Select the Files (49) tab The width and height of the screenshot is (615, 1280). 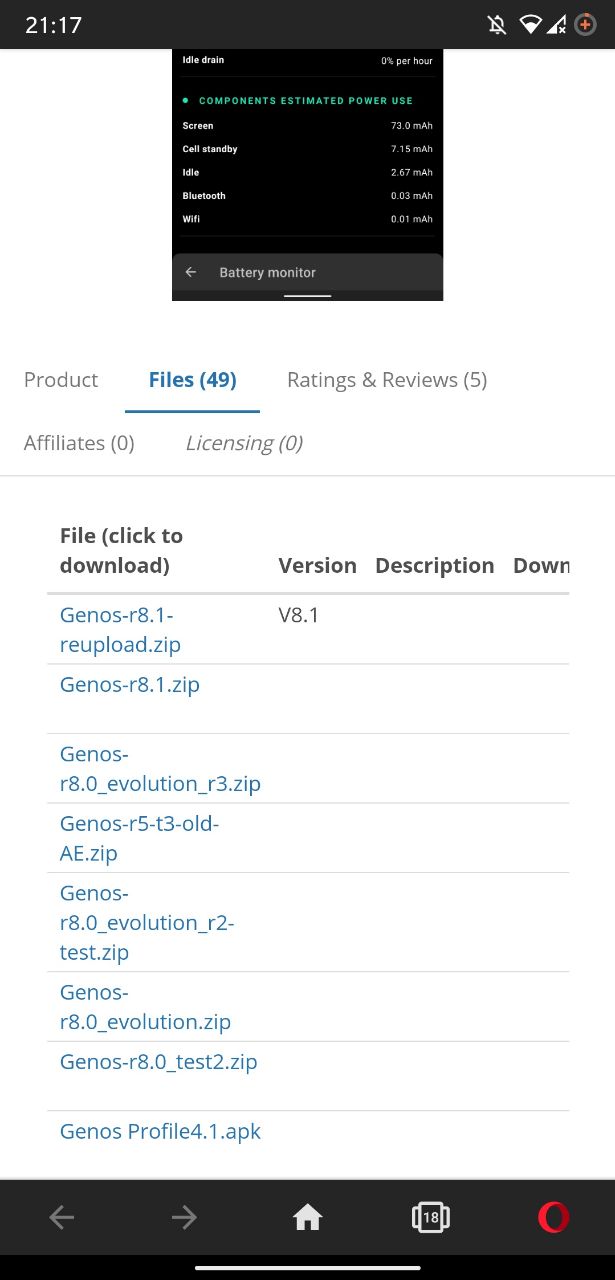pyautogui.click(x=192, y=380)
